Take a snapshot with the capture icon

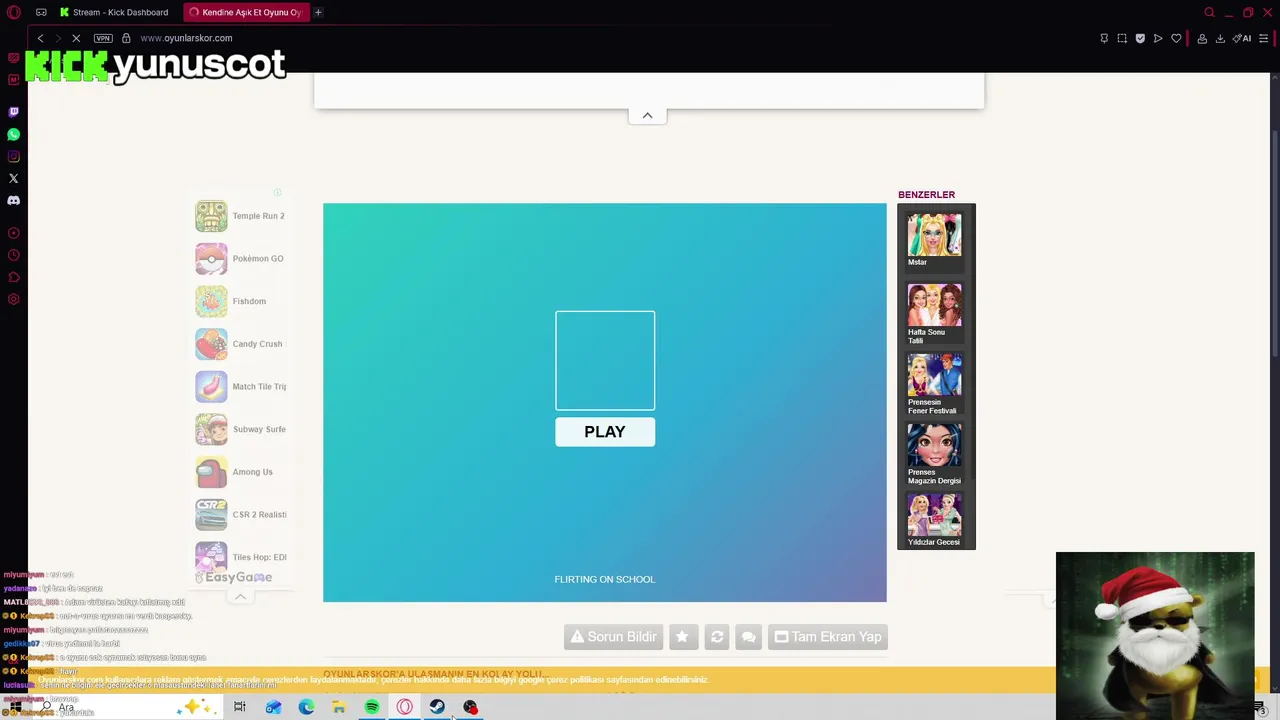1122,38
